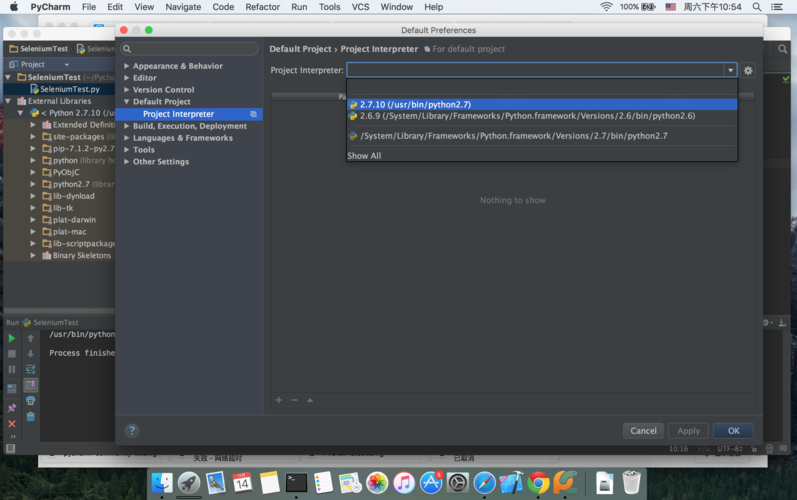This screenshot has height=500, width=797.
Task: Open App Store from the dock
Action: point(431,483)
